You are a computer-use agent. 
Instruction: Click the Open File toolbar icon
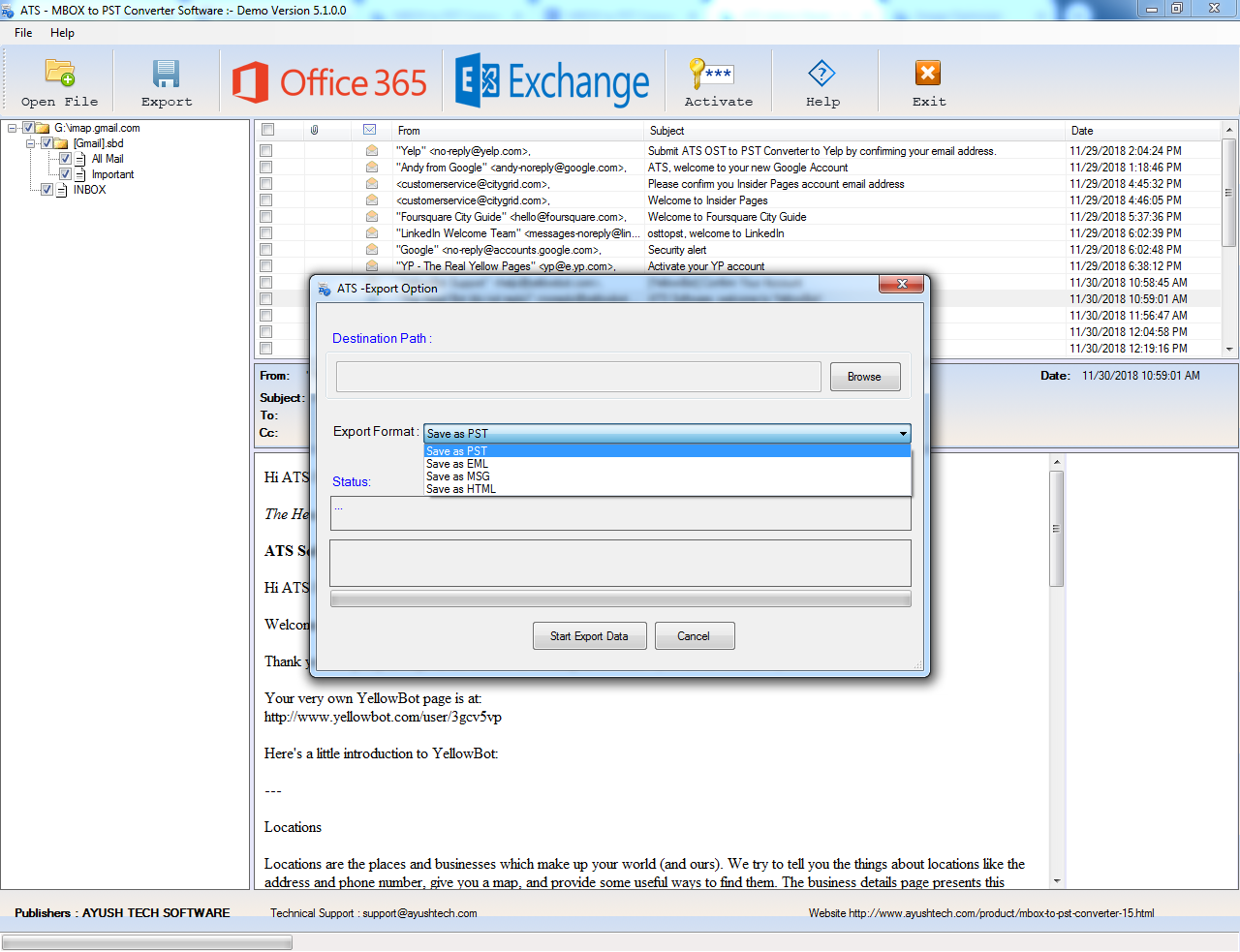tap(60, 74)
